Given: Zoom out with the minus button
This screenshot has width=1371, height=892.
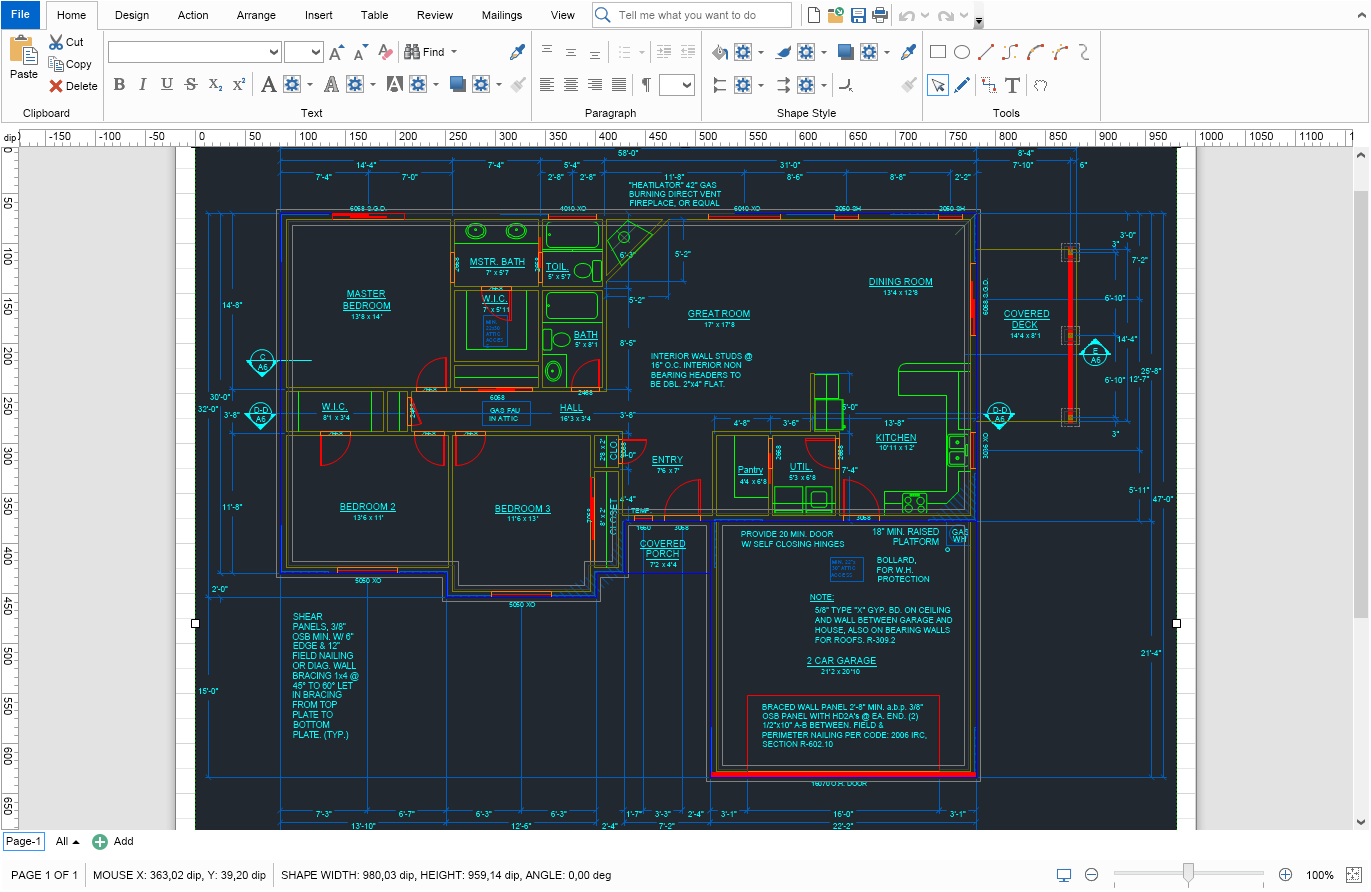Looking at the screenshot, I should tap(1092, 875).
